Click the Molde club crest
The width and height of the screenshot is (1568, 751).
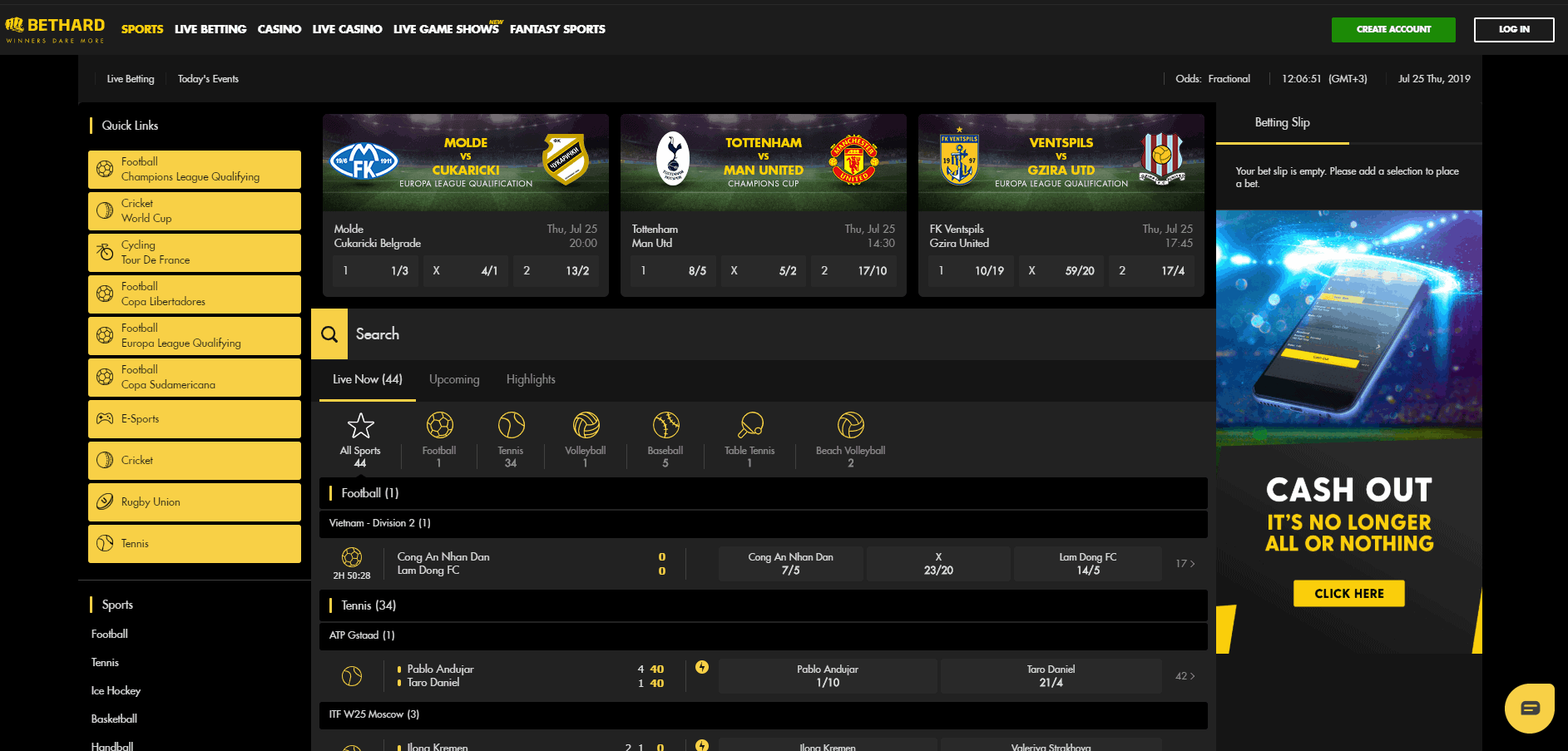(x=364, y=161)
